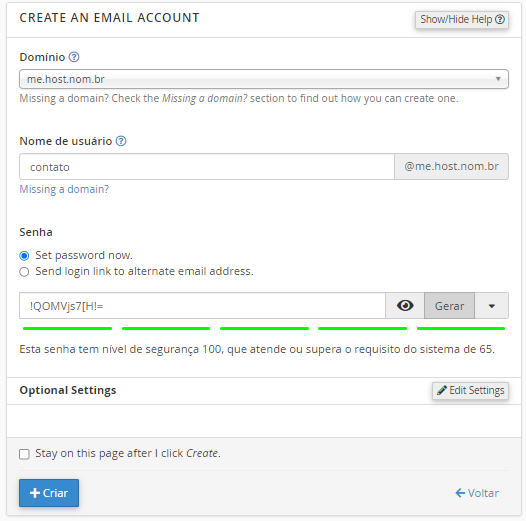Click the left arrow icon next to Voltar

point(460,493)
